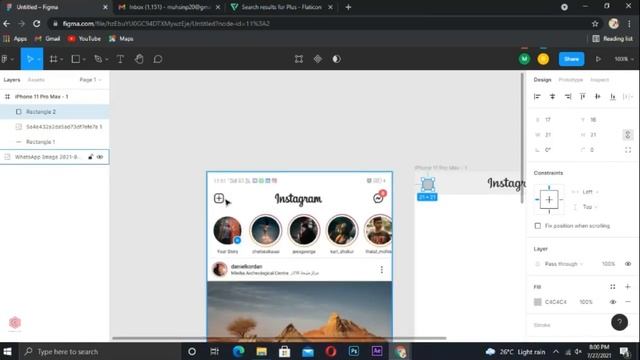The image size is (640, 360).
Task: Open the Help question mark button
Action: coord(620,322)
